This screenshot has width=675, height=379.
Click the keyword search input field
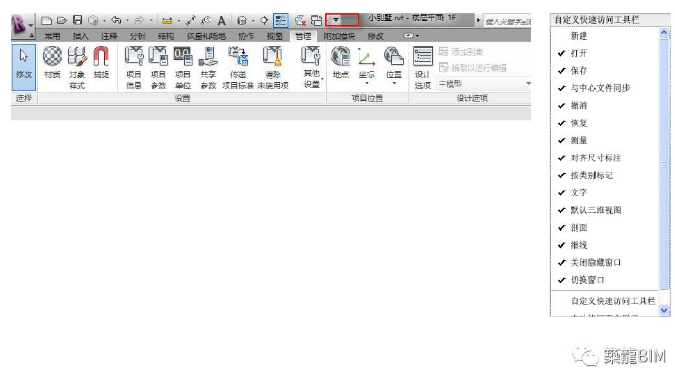507,21
